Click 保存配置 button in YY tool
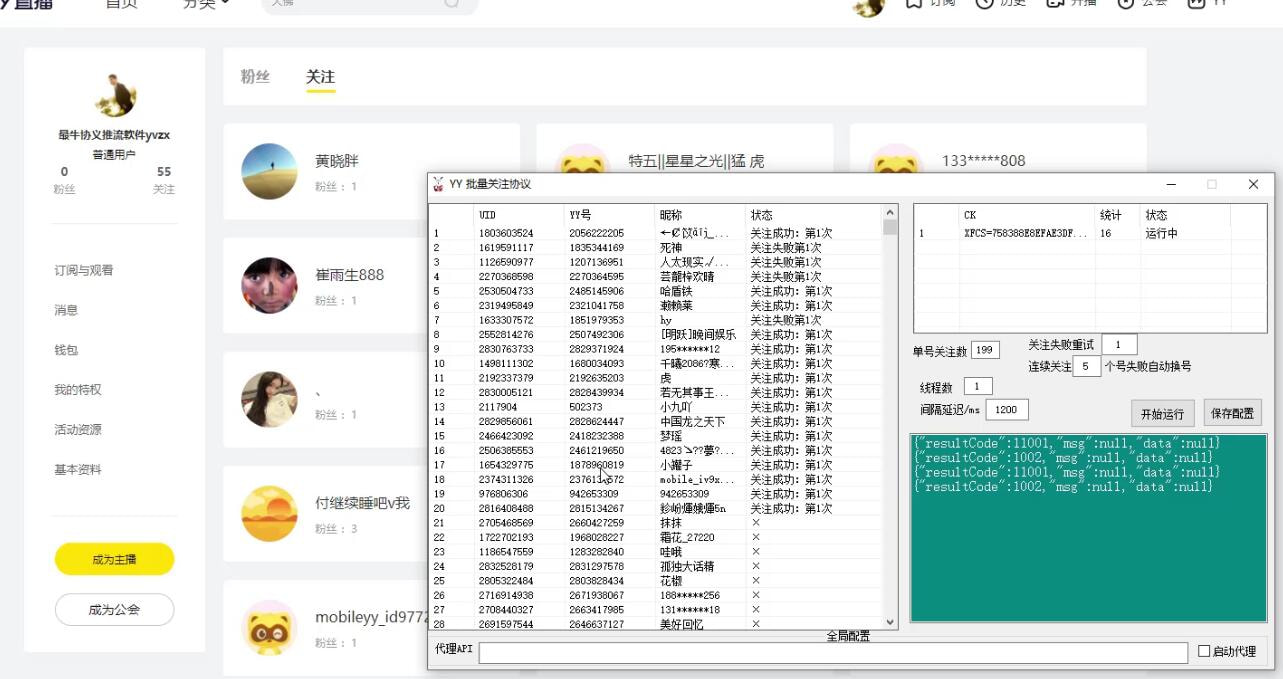Screen dimensions: 1283x679 [1232, 412]
